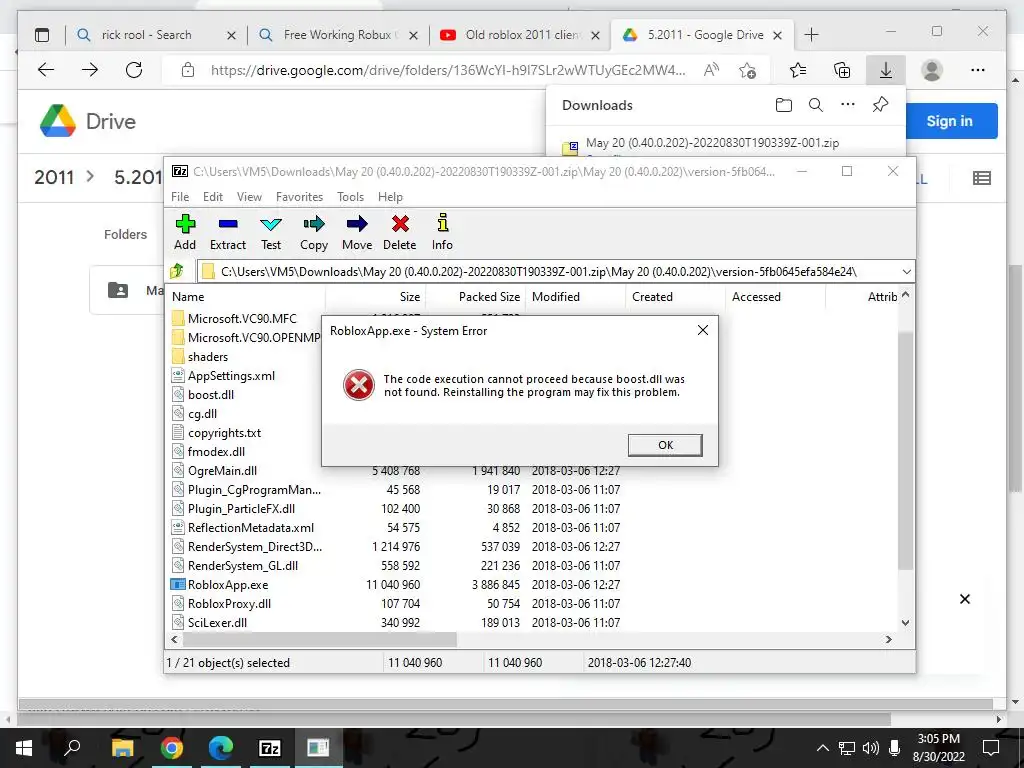The width and height of the screenshot is (1024, 768).
Task: Click OK in the System Error dialog
Action: click(x=665, y=445)
